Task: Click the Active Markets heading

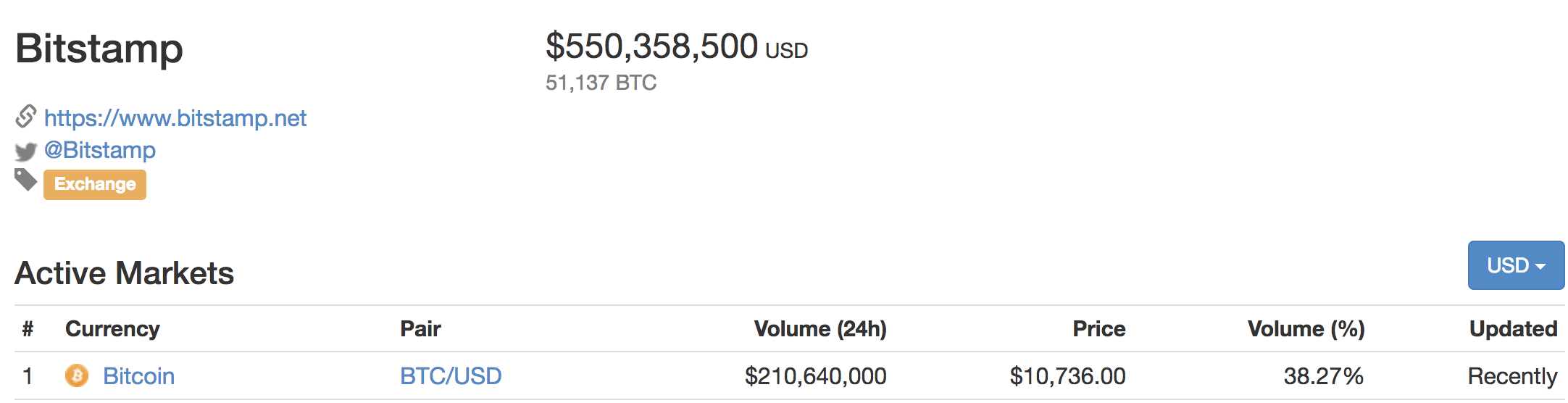Action: (x=125, y=273)
